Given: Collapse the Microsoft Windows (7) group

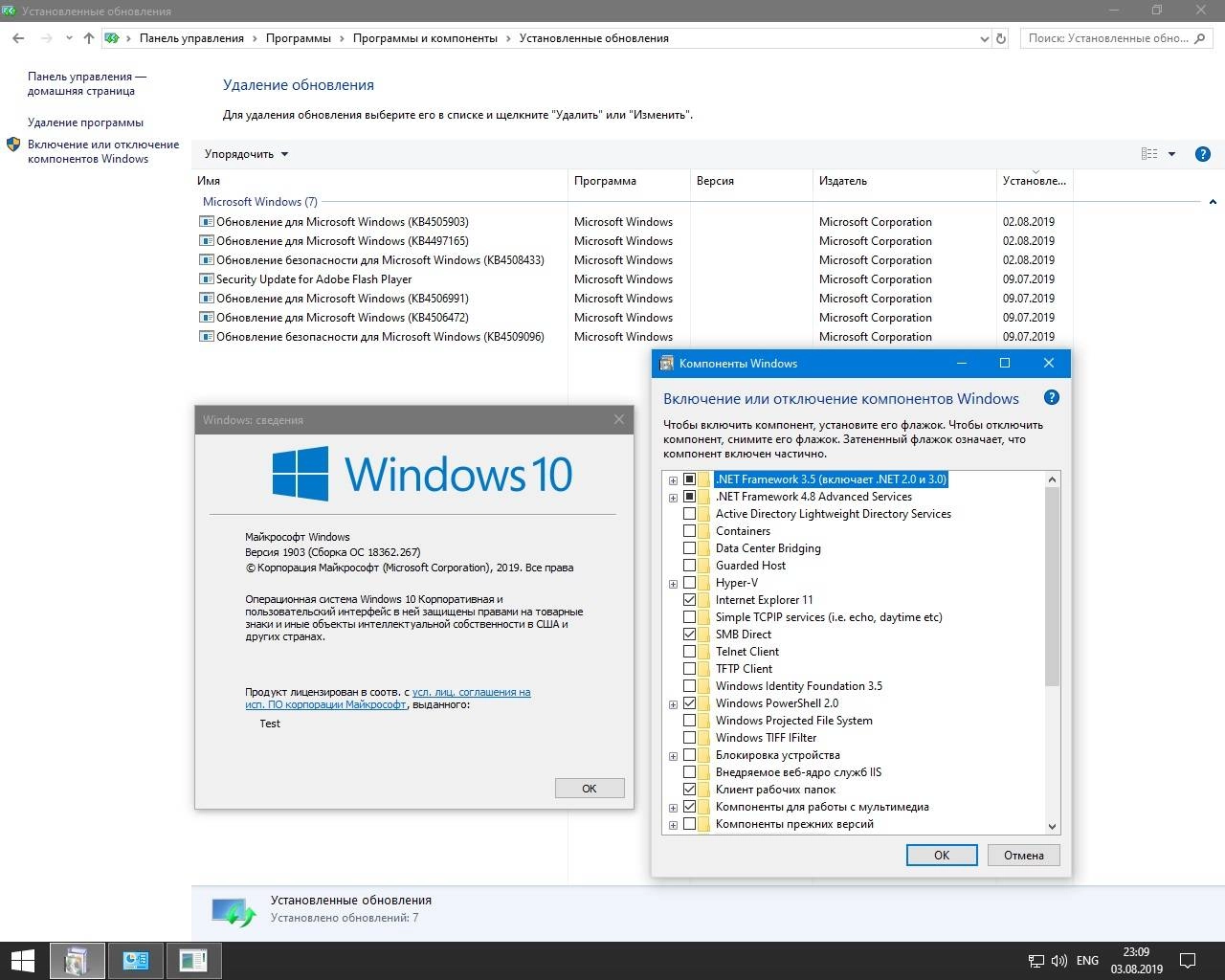Looking at the screenshot, I should tap(1213, 202).
